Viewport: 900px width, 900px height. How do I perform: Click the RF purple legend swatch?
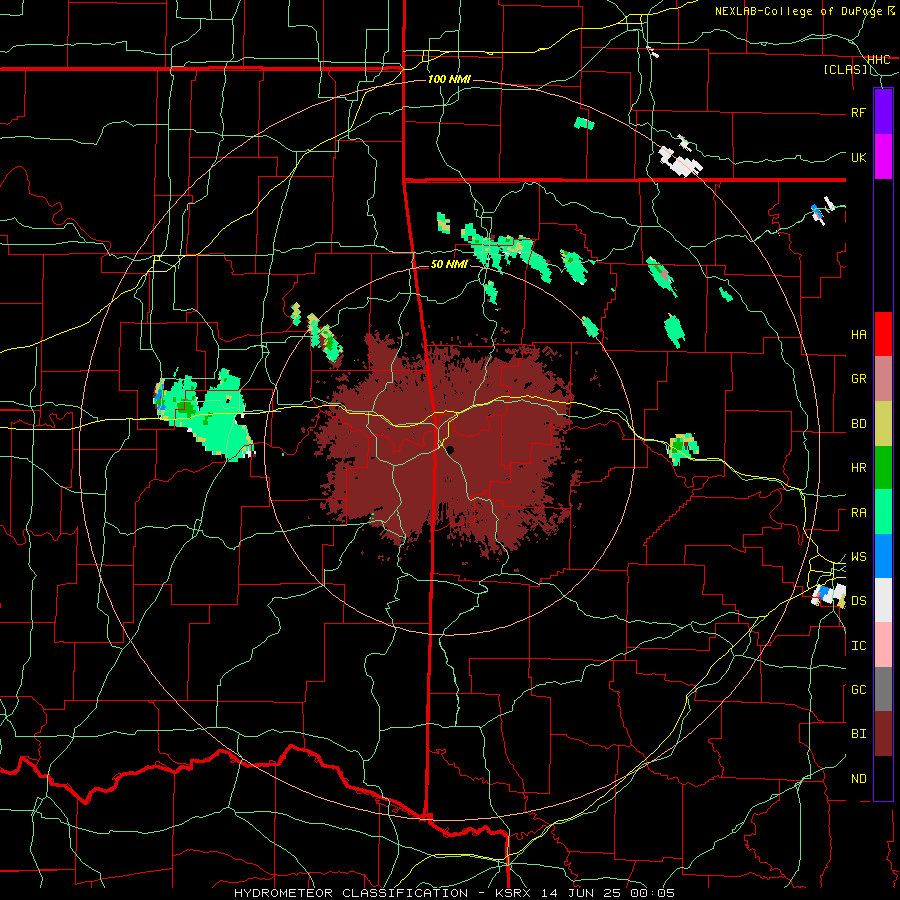point(883,112)
